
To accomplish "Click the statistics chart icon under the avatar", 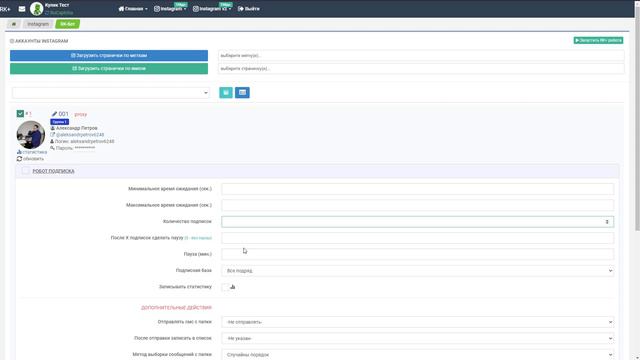I will (x=19, y=152).
